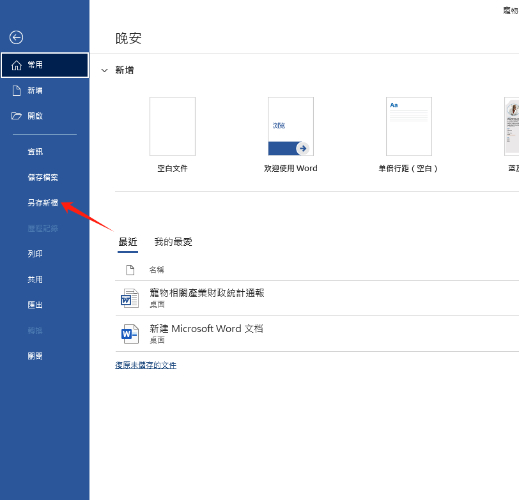
Task: Choose 儲存檔案 in the sidebar
Action: pyautogui.click(x=43, y=177)
